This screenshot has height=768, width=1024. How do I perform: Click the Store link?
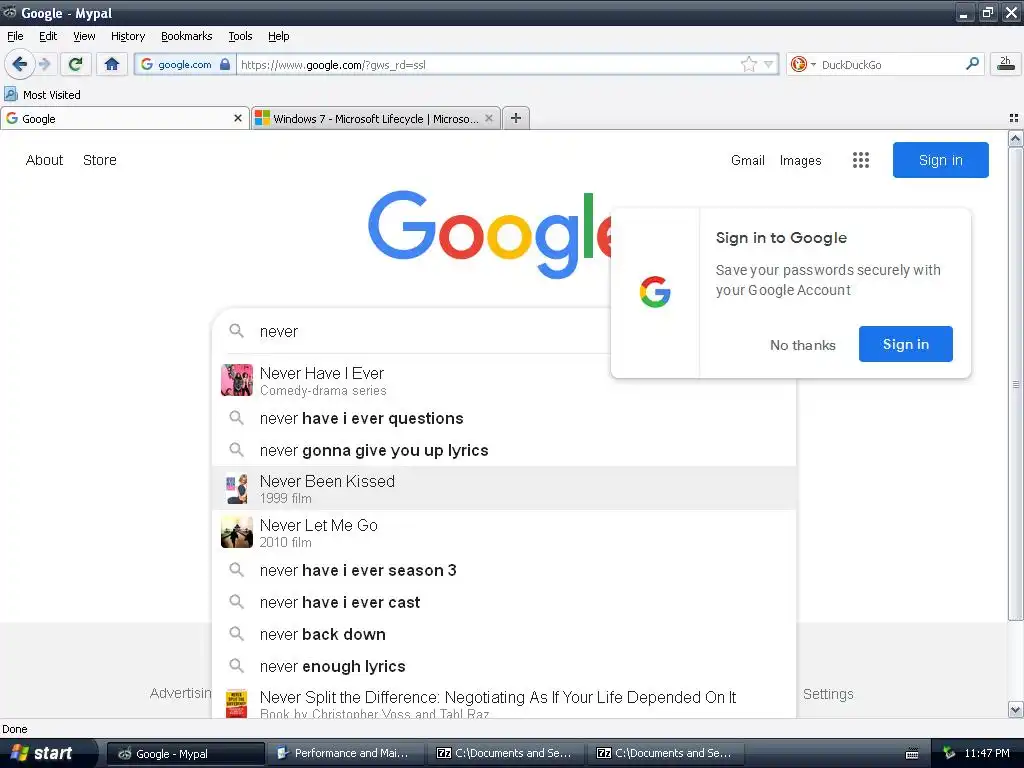pyautogui.click(x=100, y=160)
